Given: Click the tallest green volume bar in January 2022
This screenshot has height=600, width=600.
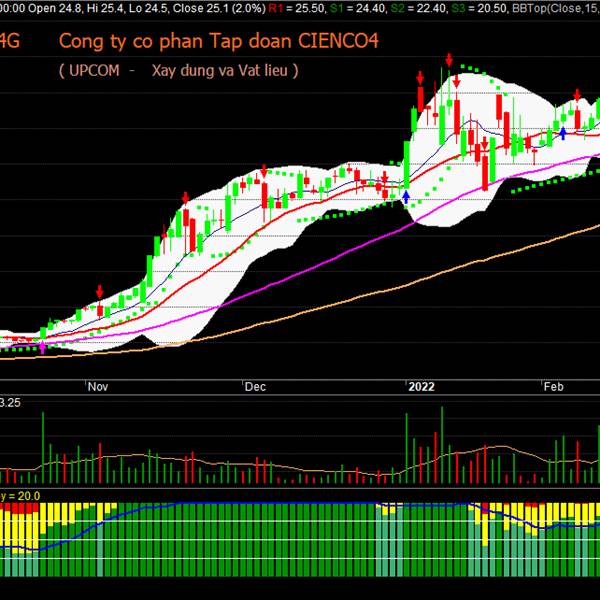Looking at the screenshot, I should pyautogui.click(x=442, y=445).
